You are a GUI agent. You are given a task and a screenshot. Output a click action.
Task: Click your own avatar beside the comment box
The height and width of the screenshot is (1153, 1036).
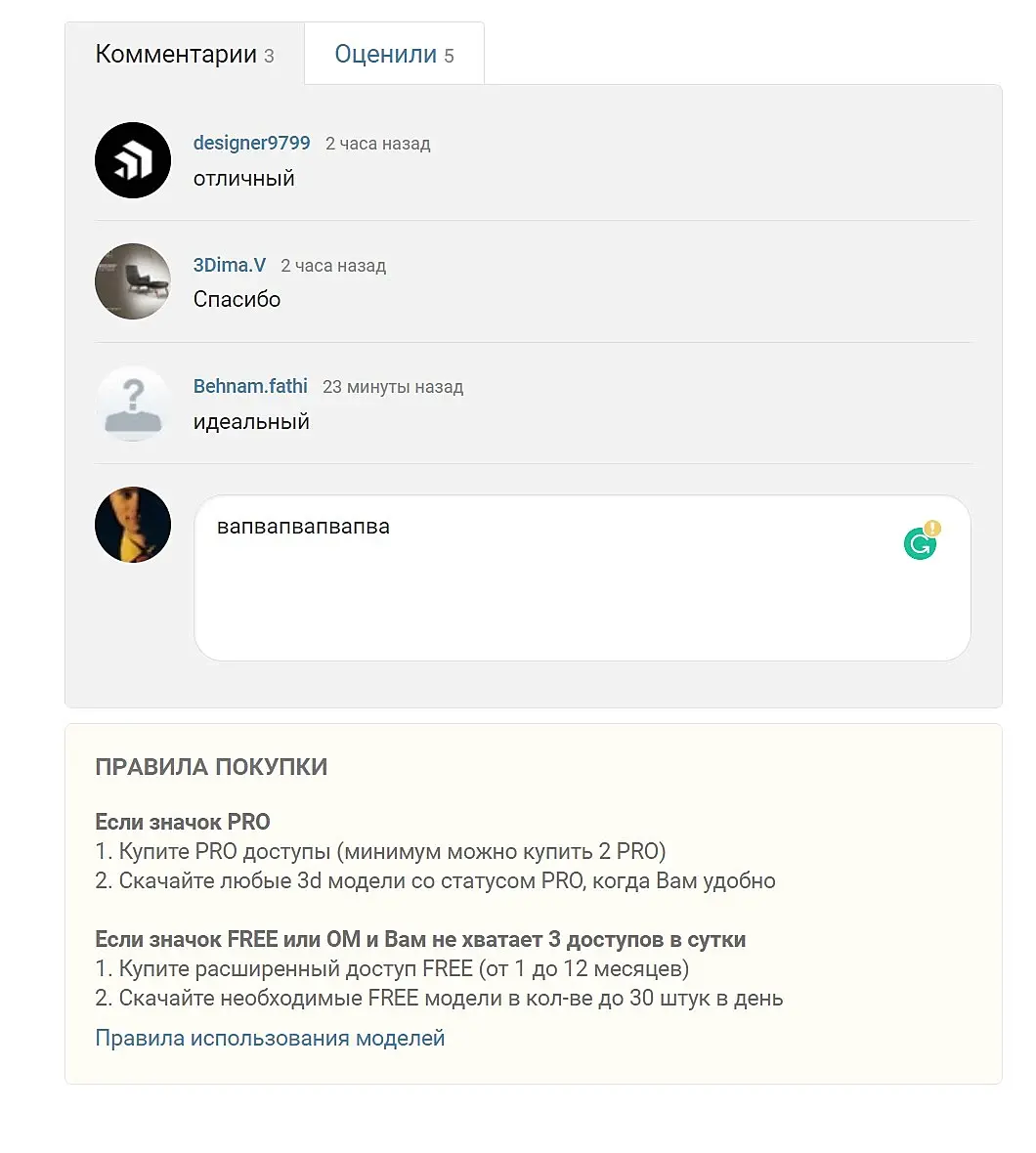tap(133, 525)
